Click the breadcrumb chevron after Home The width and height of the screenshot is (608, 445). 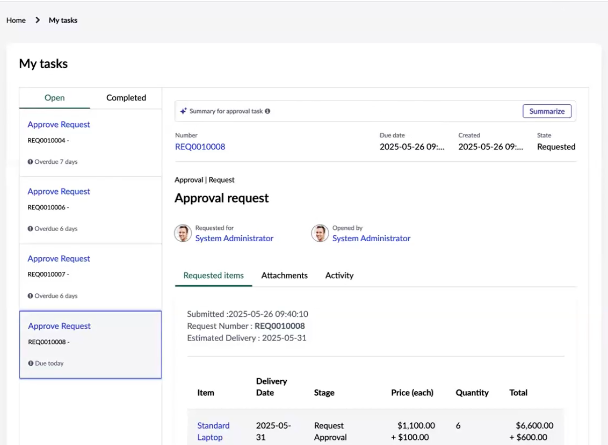pos(37,20)
